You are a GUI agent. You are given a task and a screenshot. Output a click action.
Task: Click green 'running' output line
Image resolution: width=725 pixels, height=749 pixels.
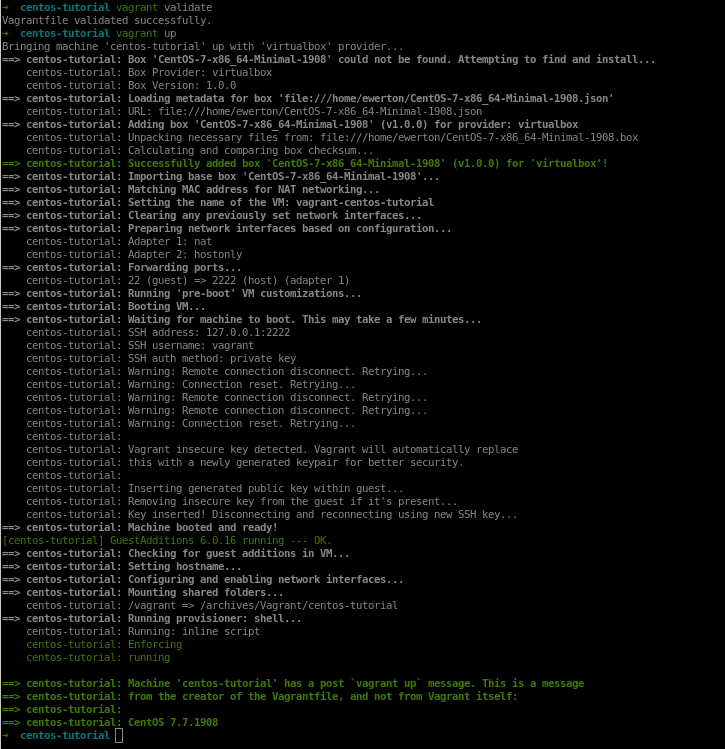[98, 657]
